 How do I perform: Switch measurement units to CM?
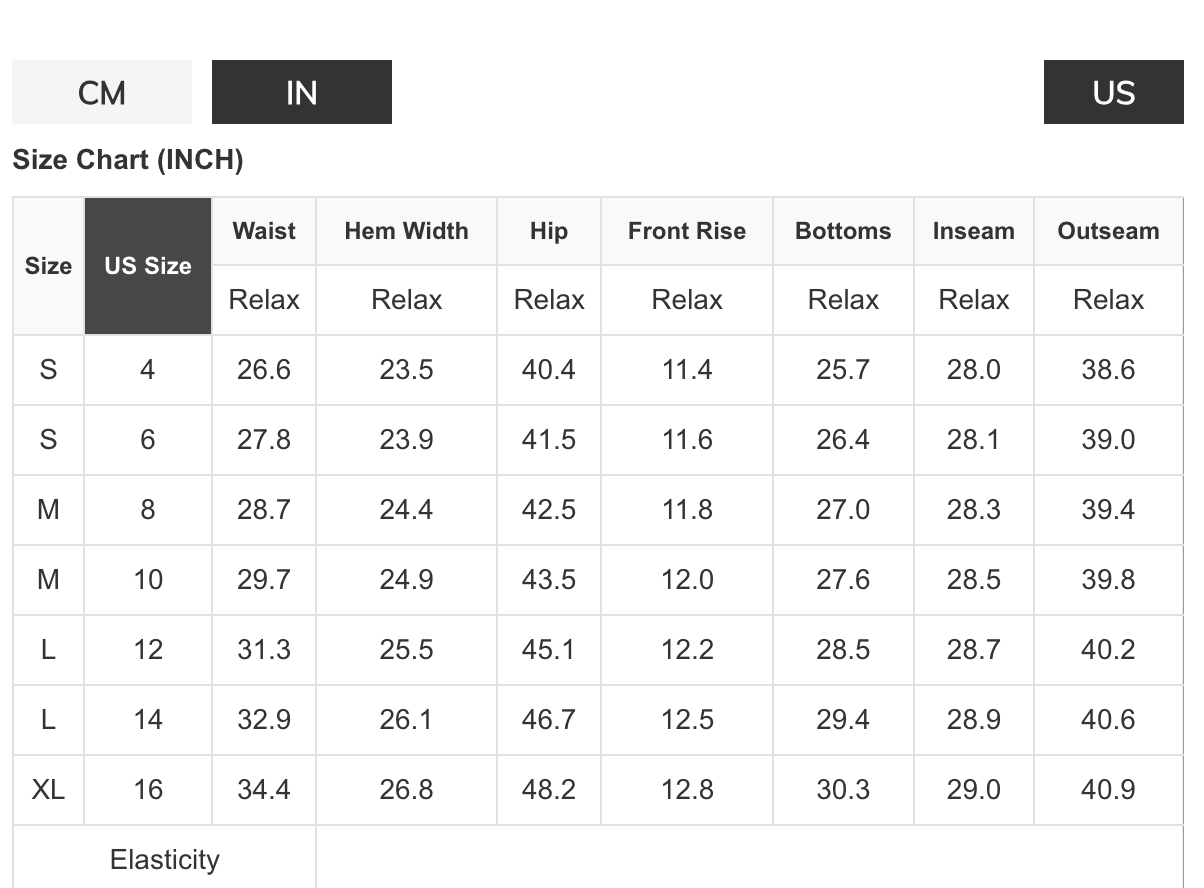click(x=102, y=93)
